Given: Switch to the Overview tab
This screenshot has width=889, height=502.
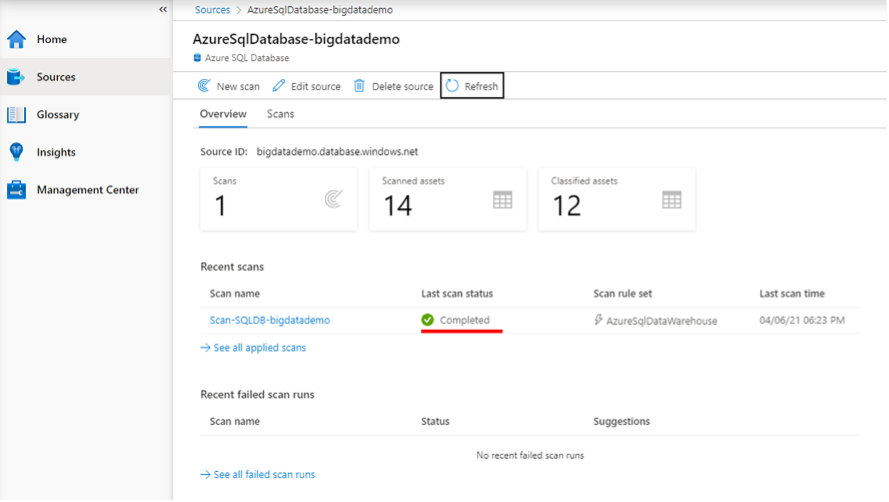Looking at the screenshot, I should (223, 114).
